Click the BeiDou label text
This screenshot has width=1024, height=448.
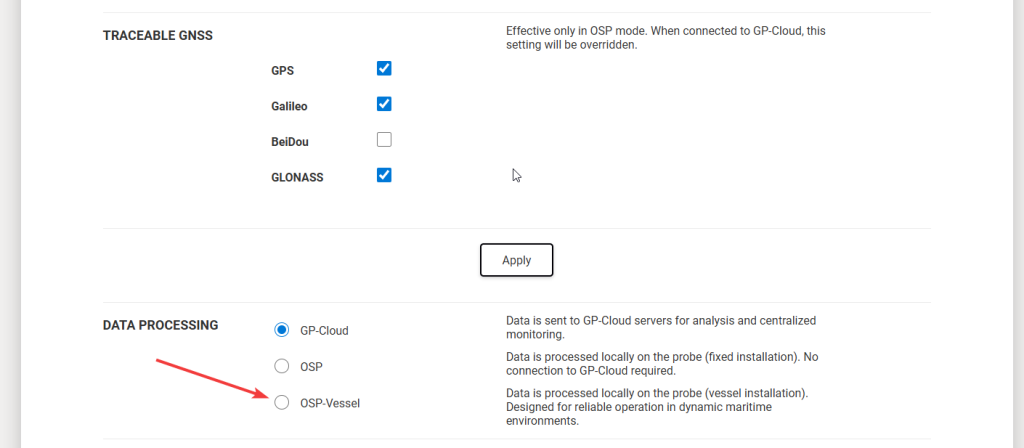tap(290, 142)
